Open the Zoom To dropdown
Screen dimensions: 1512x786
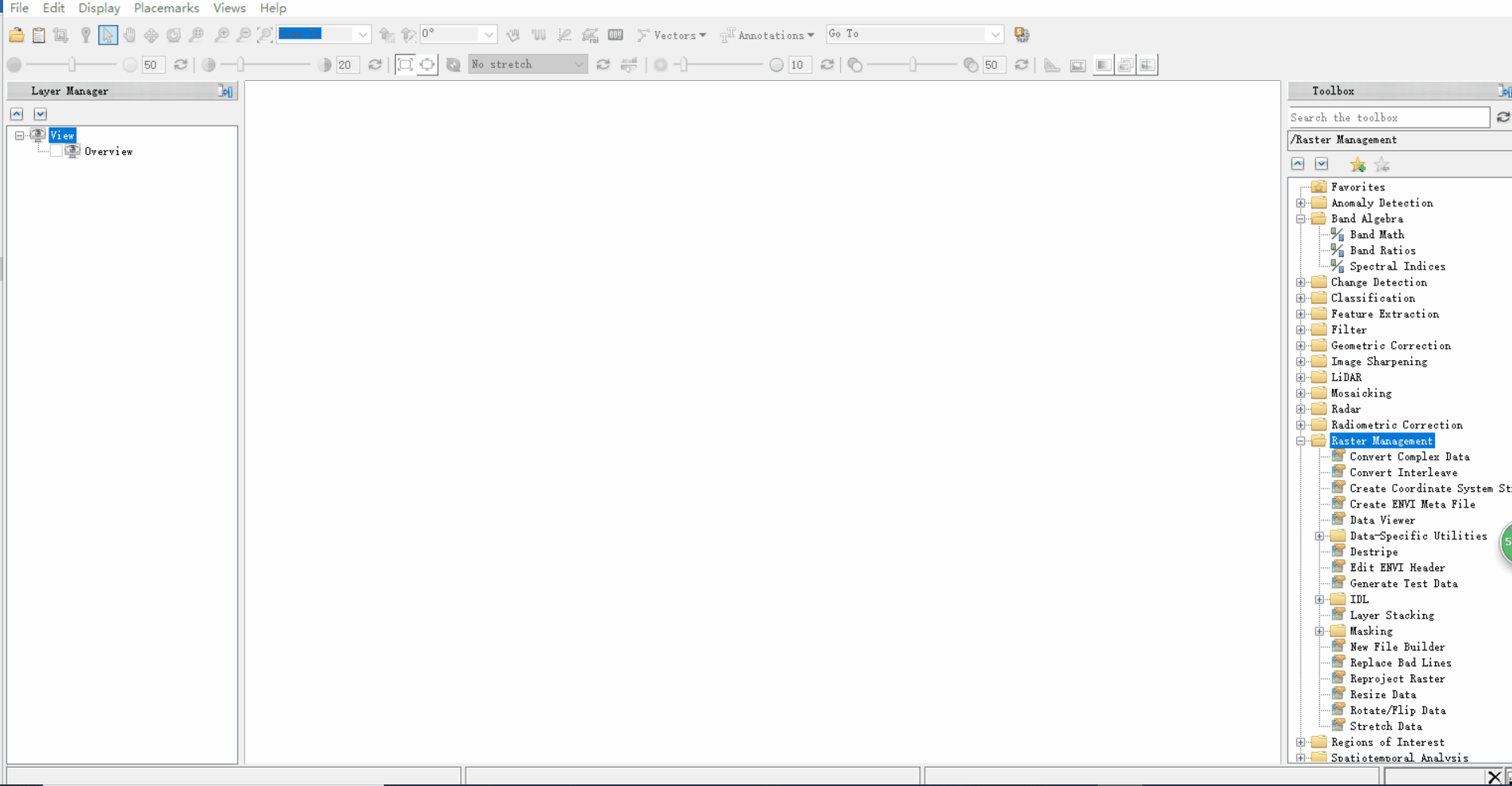(363, 34)
